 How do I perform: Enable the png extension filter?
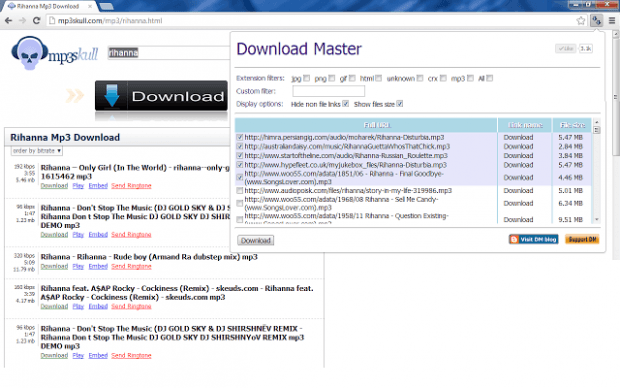click(332, 78)
